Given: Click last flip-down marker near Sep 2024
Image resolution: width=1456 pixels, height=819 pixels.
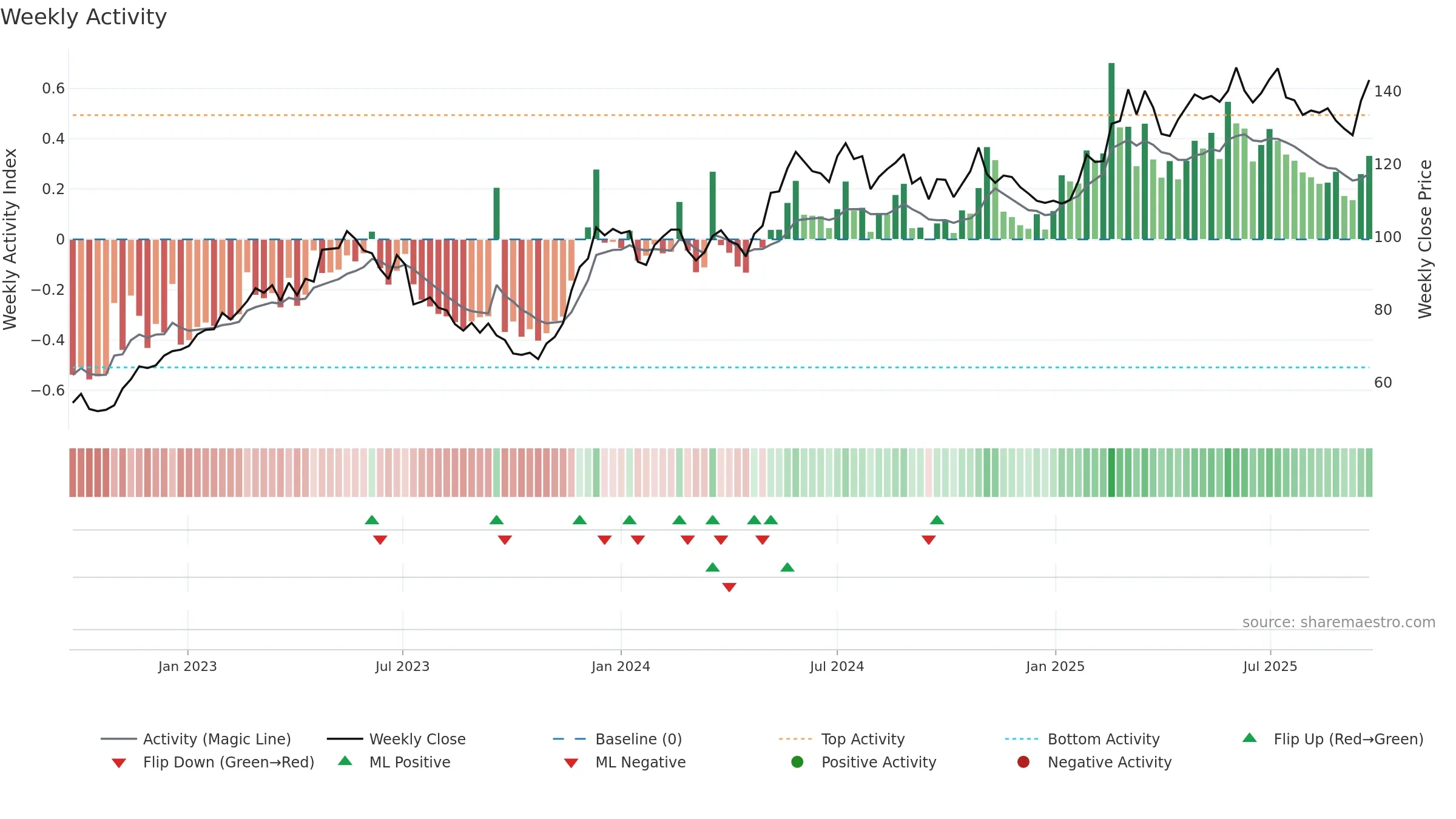Looking at the screenshot, I should (x=928, y=540).
